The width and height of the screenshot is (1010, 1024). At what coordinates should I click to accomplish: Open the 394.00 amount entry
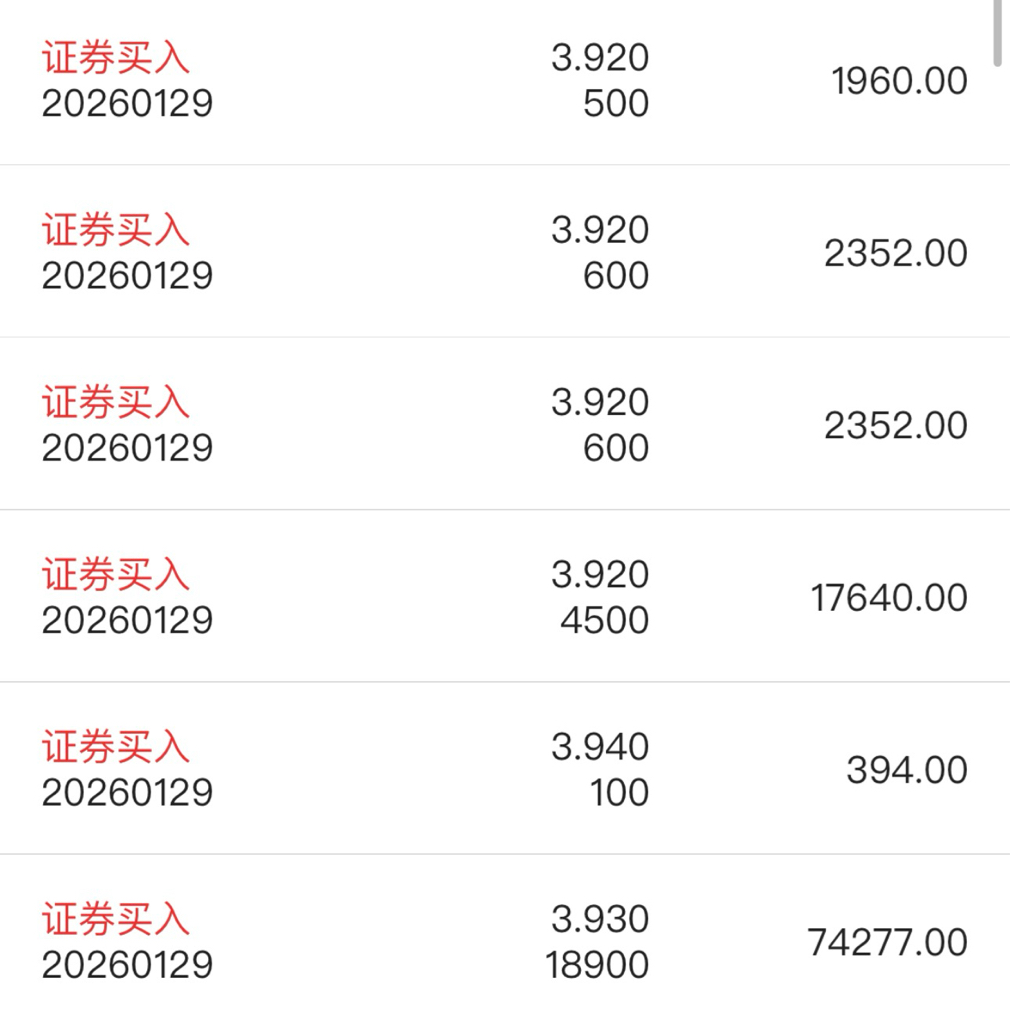(906, 770)
